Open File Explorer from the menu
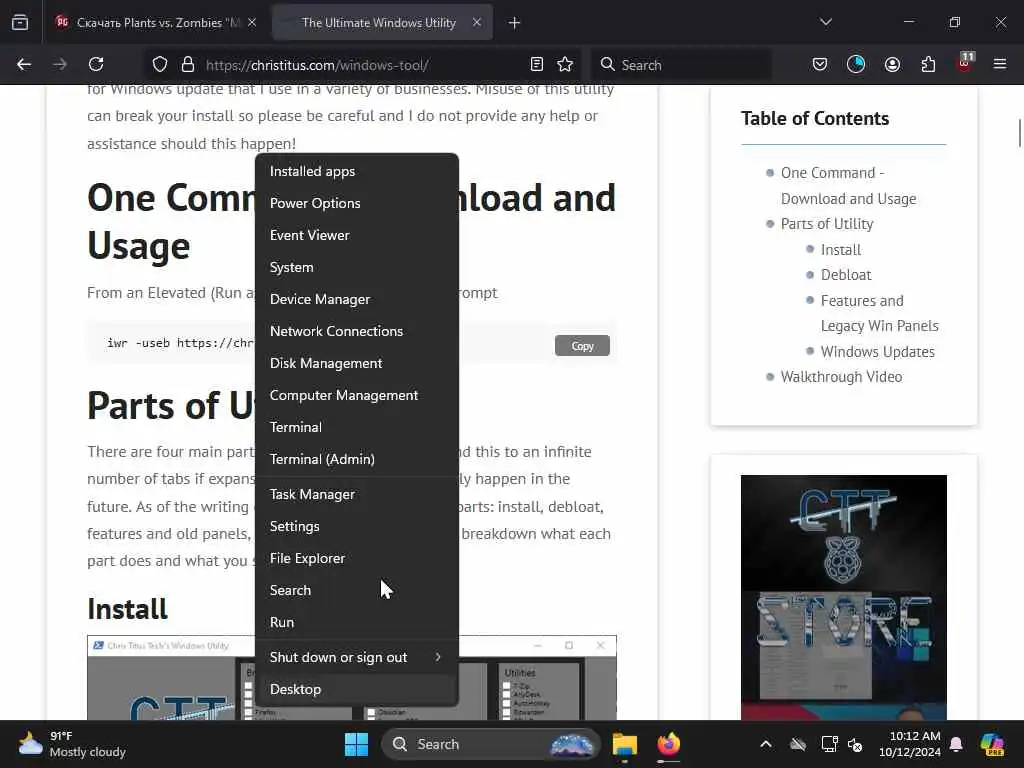 (x=357, y=558)
